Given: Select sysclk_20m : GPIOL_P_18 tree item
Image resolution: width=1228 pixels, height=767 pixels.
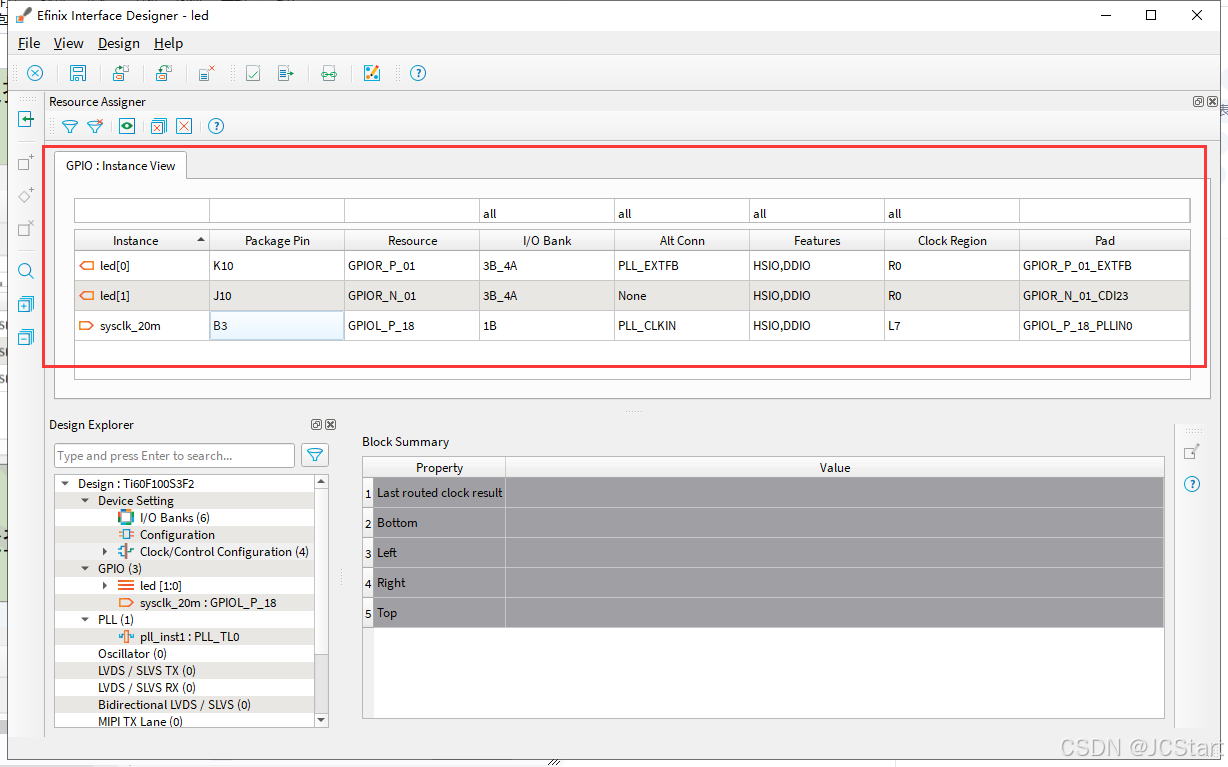Looking at the screenshot, I should coord(207,603).
